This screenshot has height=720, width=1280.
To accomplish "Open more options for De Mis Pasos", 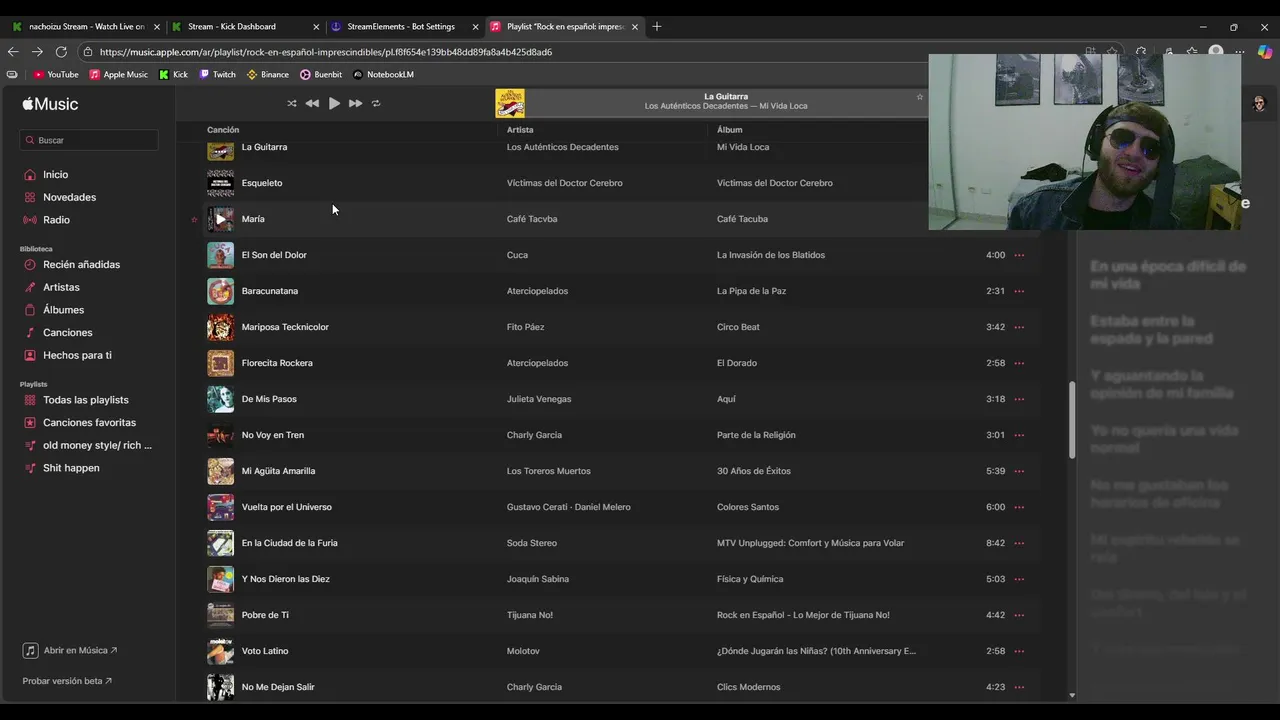I will pos(1019,399).
